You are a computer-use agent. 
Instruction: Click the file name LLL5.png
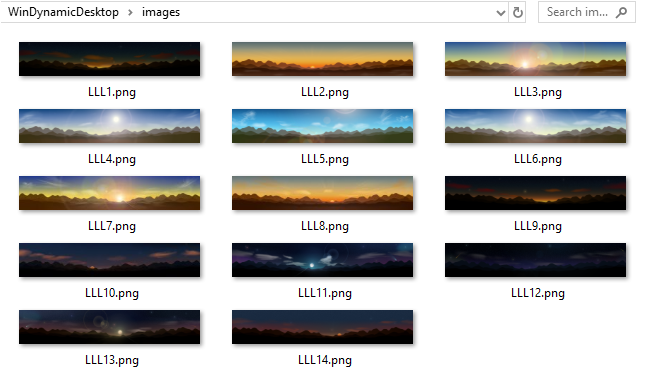(325, 159)
